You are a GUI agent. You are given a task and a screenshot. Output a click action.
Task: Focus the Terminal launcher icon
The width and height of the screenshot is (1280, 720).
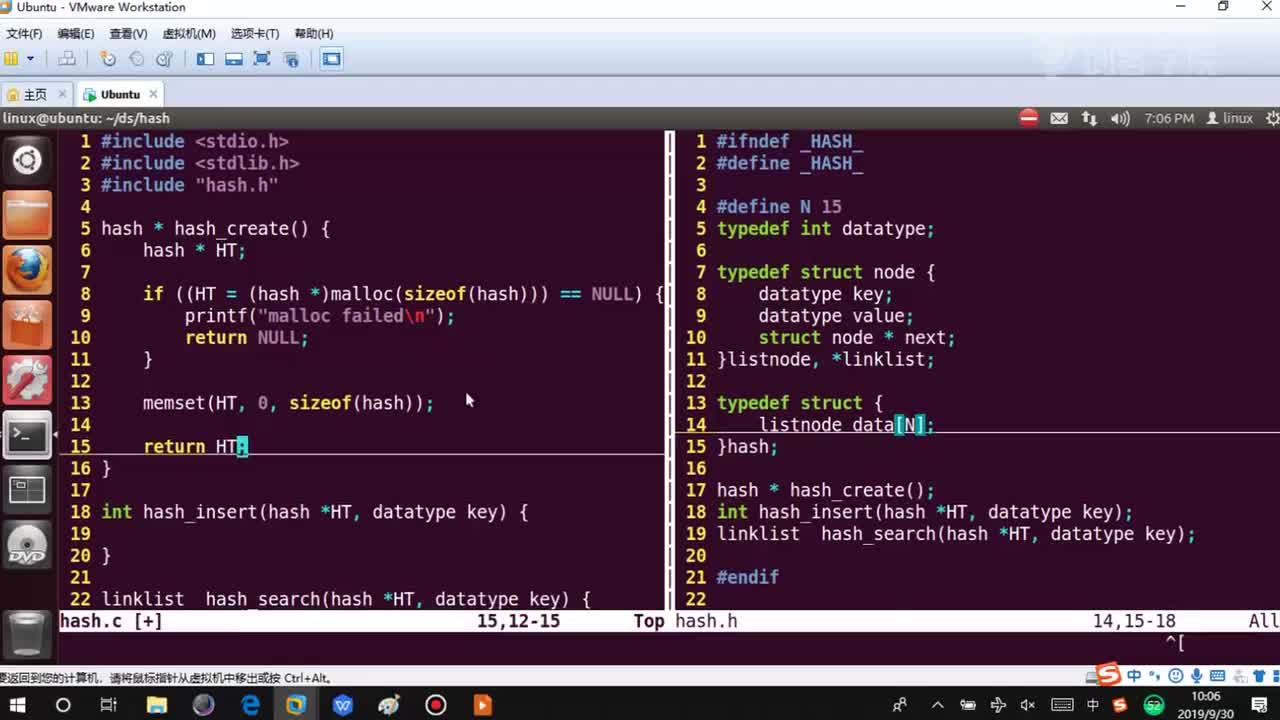27,433
